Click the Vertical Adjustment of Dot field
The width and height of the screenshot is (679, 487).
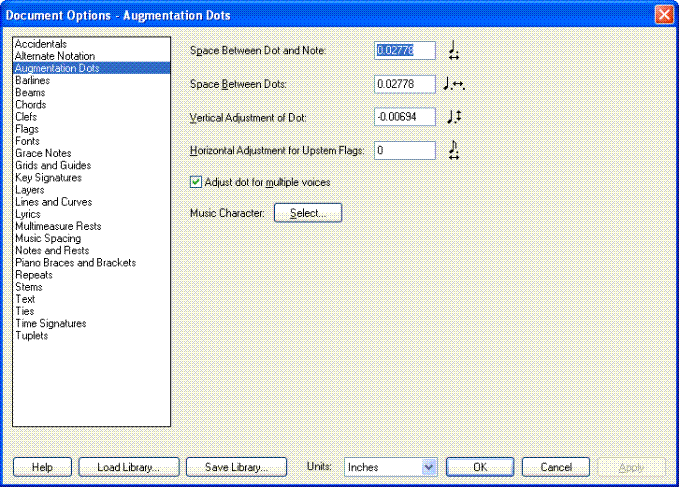click(405, 117)
